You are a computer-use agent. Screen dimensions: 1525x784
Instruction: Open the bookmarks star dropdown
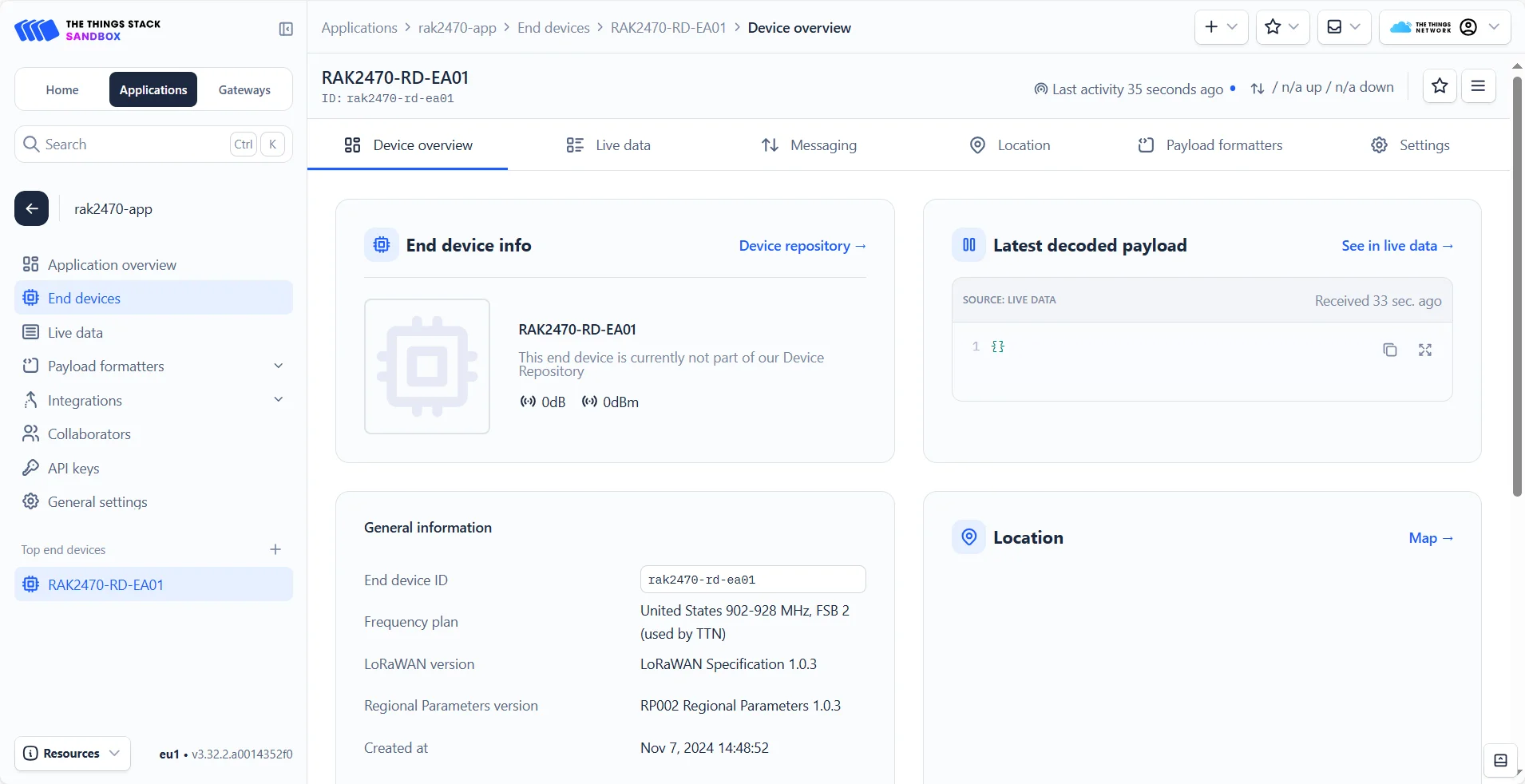click(x=1282, y=27)
